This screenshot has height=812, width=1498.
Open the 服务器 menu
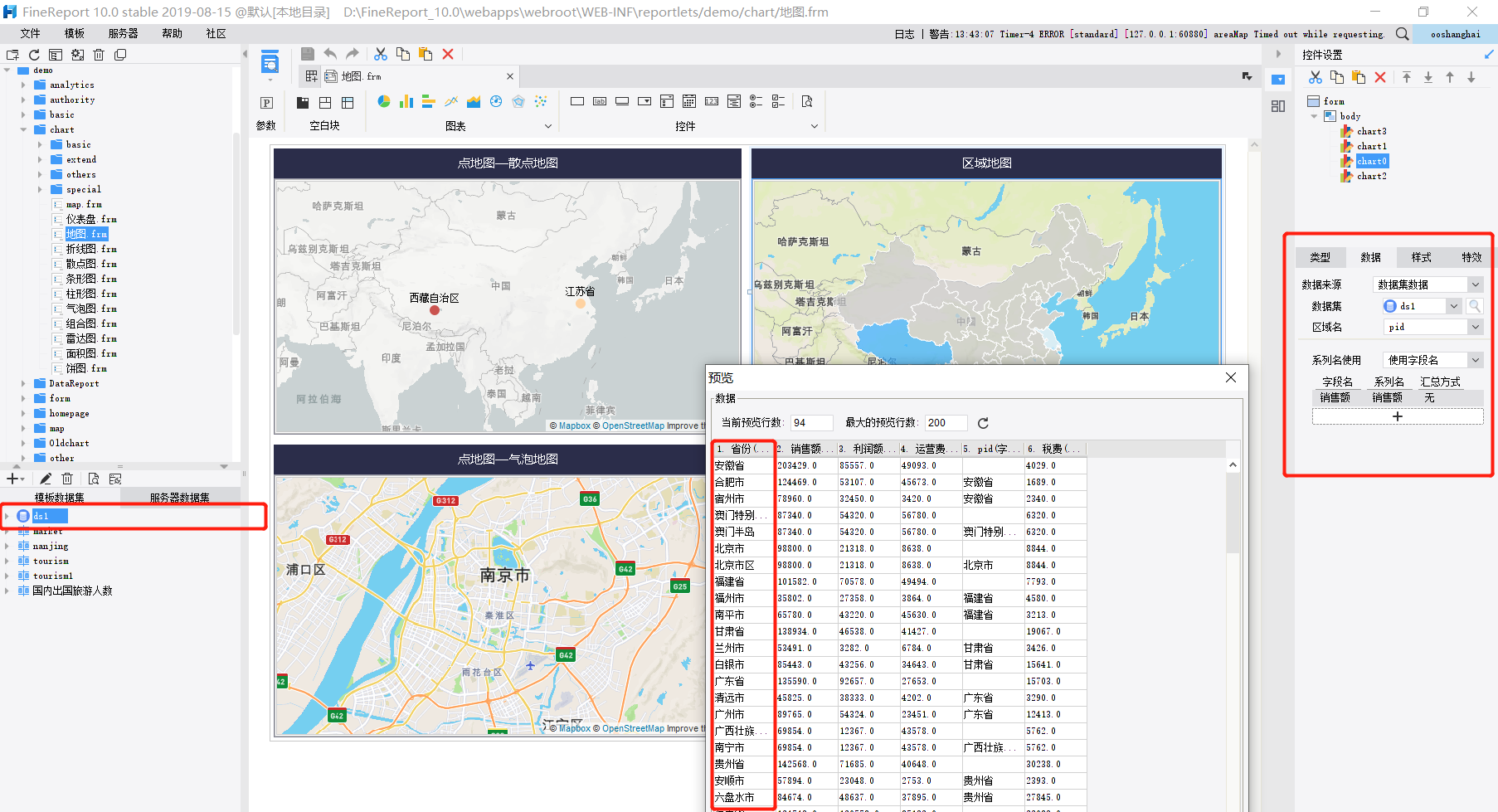[124, 33]
